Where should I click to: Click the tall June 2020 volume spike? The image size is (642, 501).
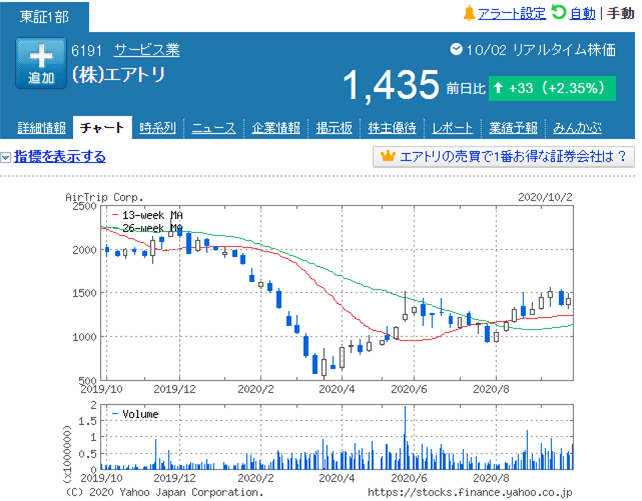pyautogui.click(x=405, y=437)
